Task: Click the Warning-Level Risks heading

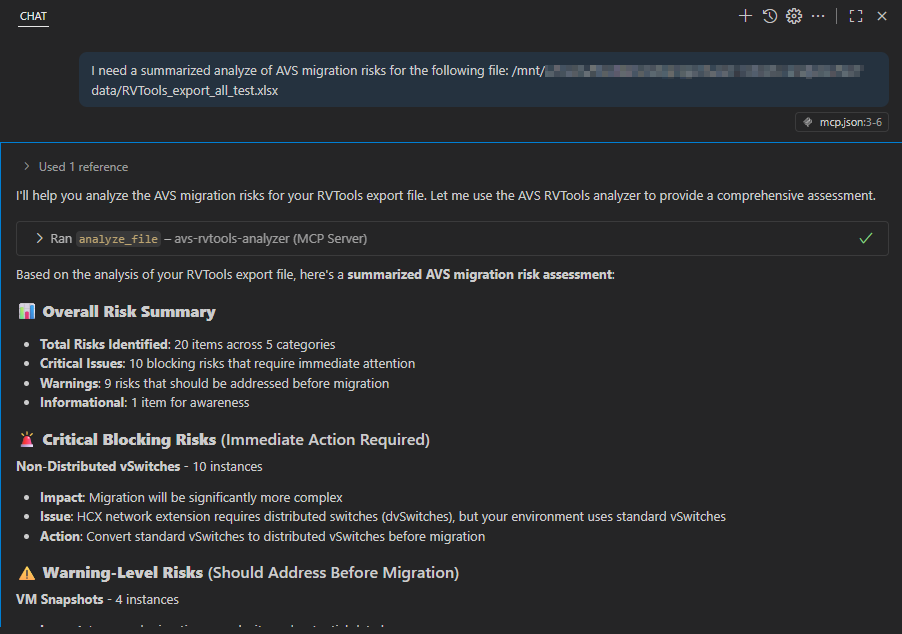Action: coord(251,573)
